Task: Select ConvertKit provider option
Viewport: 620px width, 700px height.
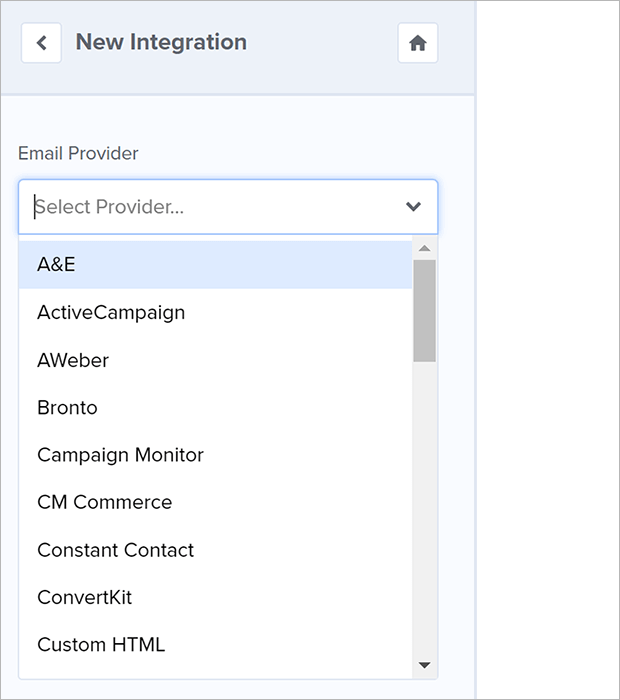Action: (x=215, y=597)
